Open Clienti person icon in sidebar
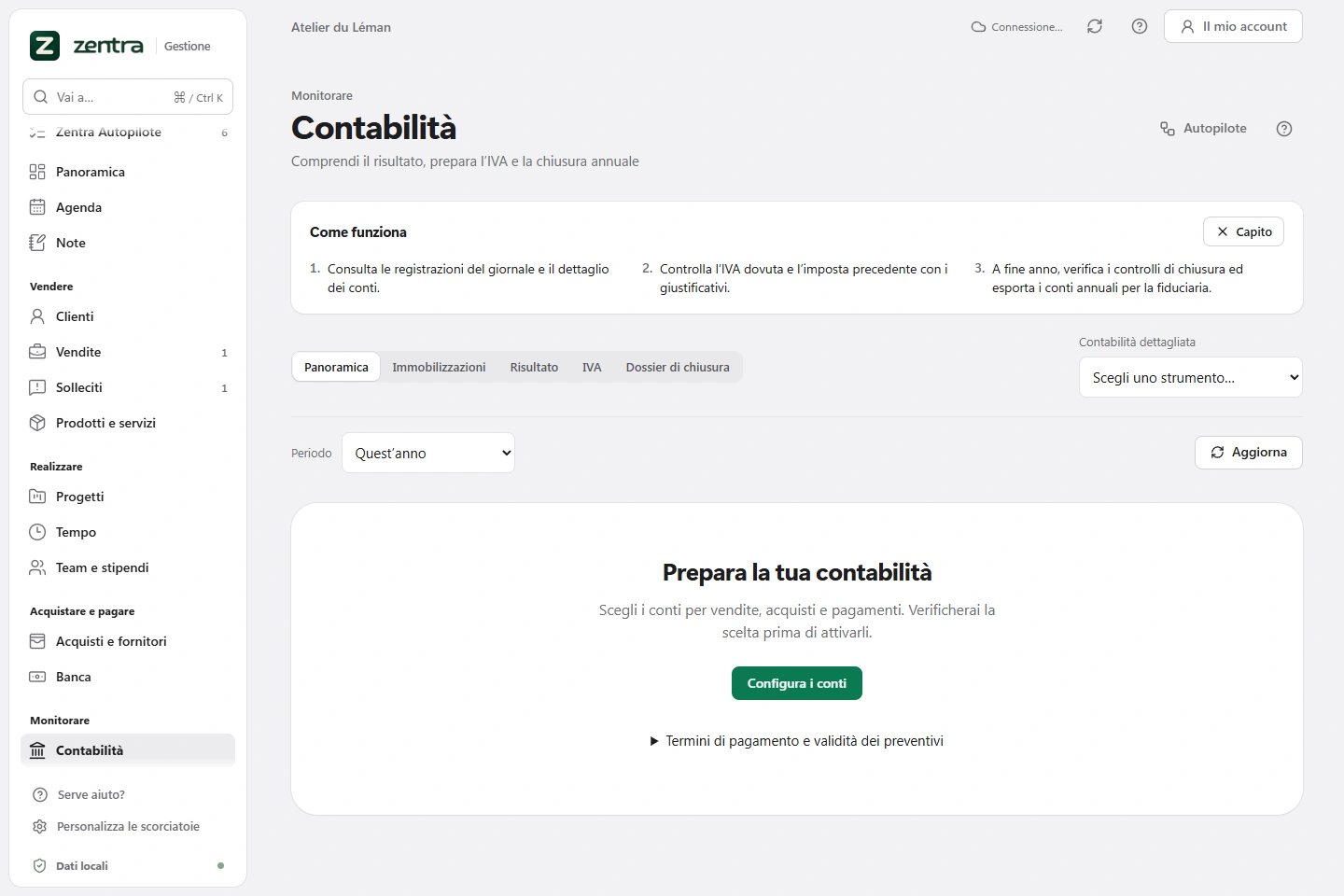 (37, 316)
